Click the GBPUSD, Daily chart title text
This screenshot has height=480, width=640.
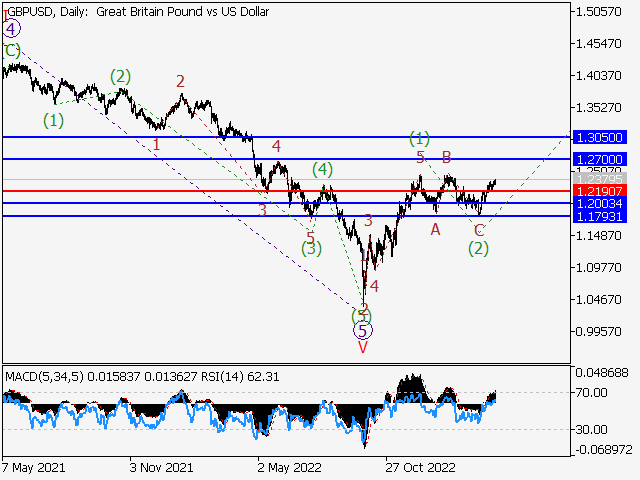point(138,12)
